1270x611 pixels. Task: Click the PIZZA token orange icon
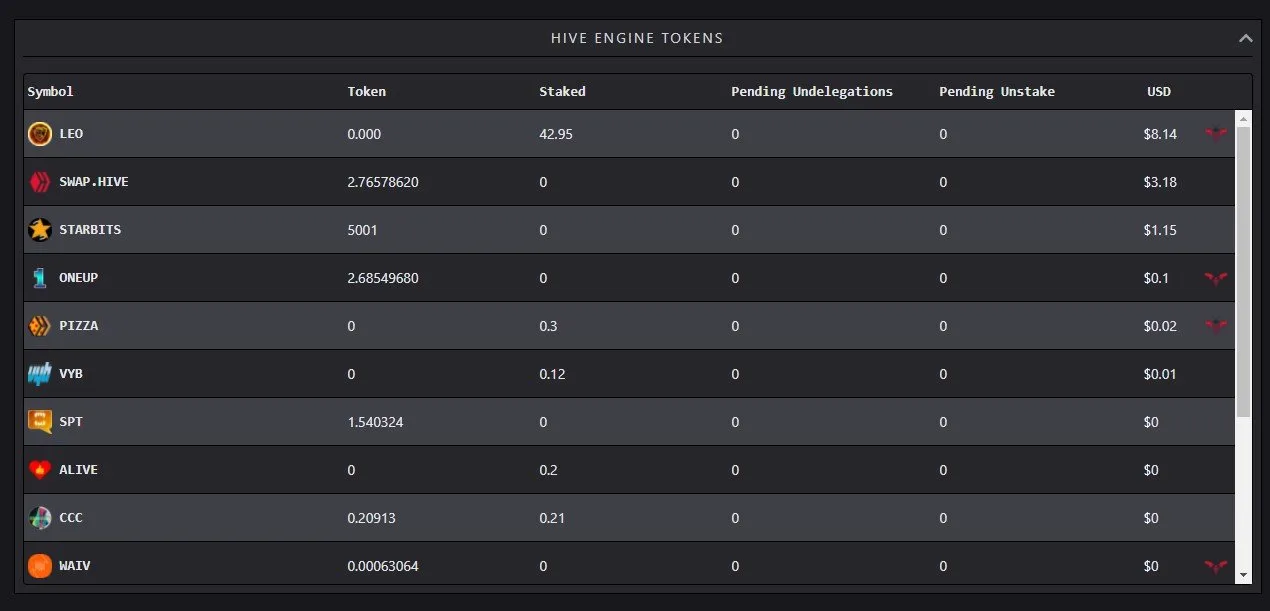[40, 326]
